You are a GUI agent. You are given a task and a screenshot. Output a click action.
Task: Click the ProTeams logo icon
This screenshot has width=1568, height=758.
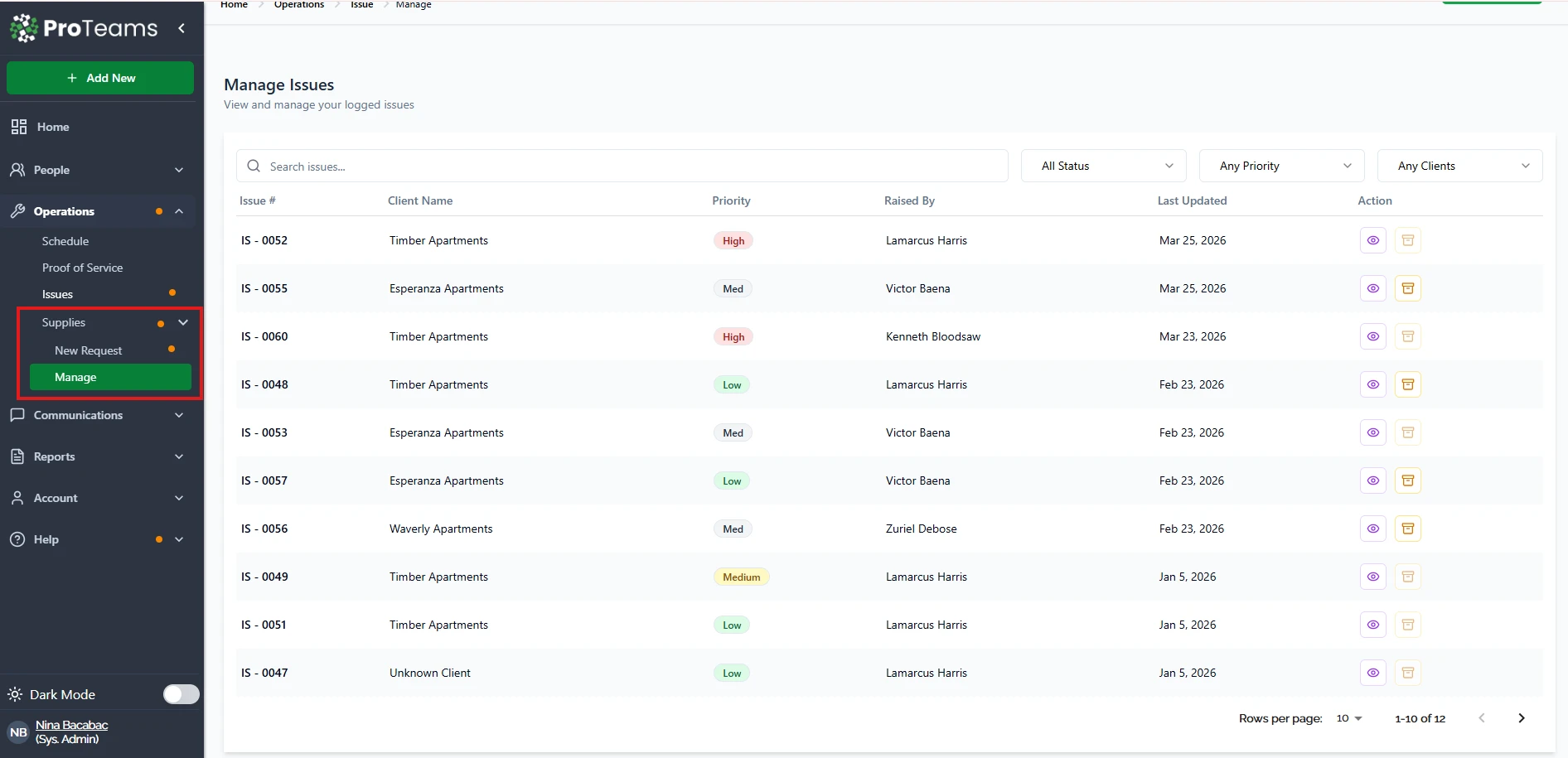pos(23,28)
